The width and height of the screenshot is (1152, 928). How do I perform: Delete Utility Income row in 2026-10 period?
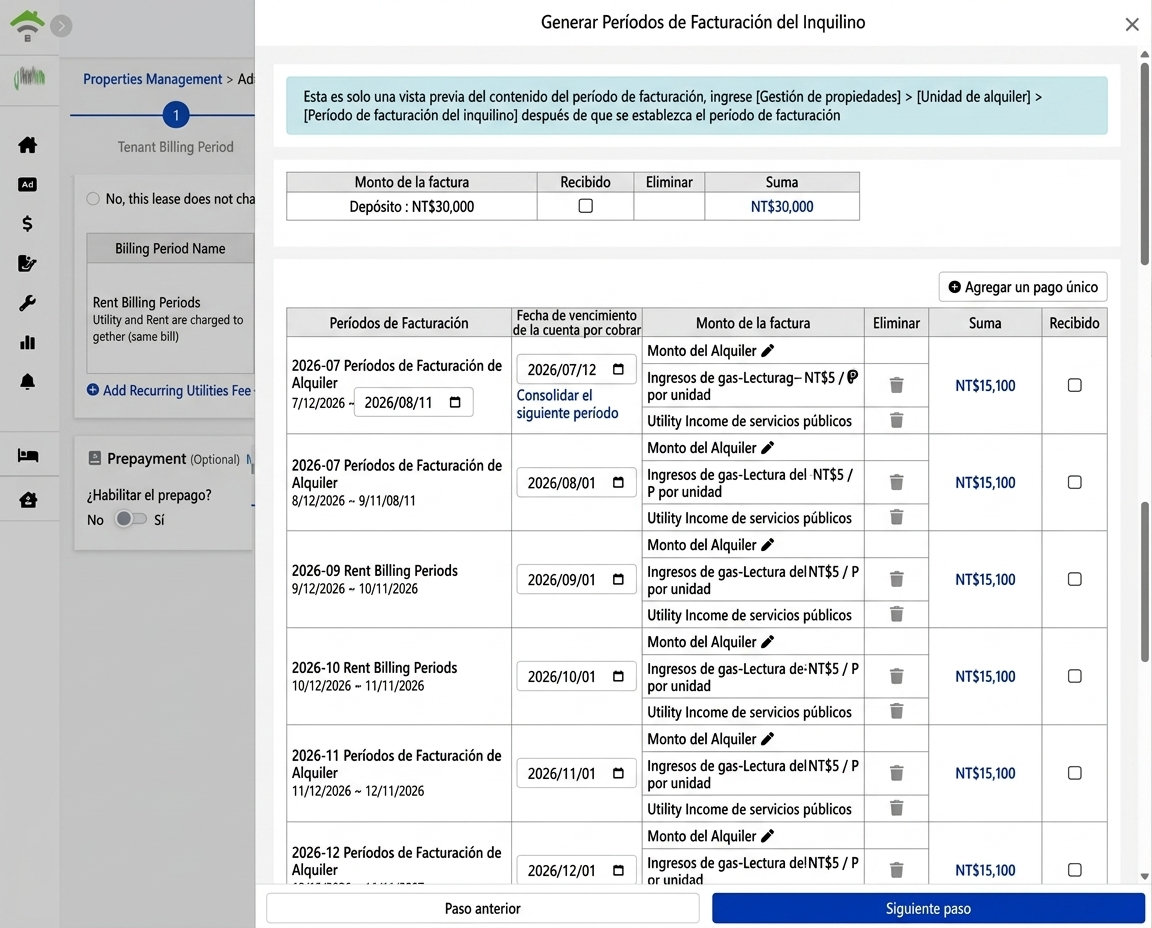point(896,711)
